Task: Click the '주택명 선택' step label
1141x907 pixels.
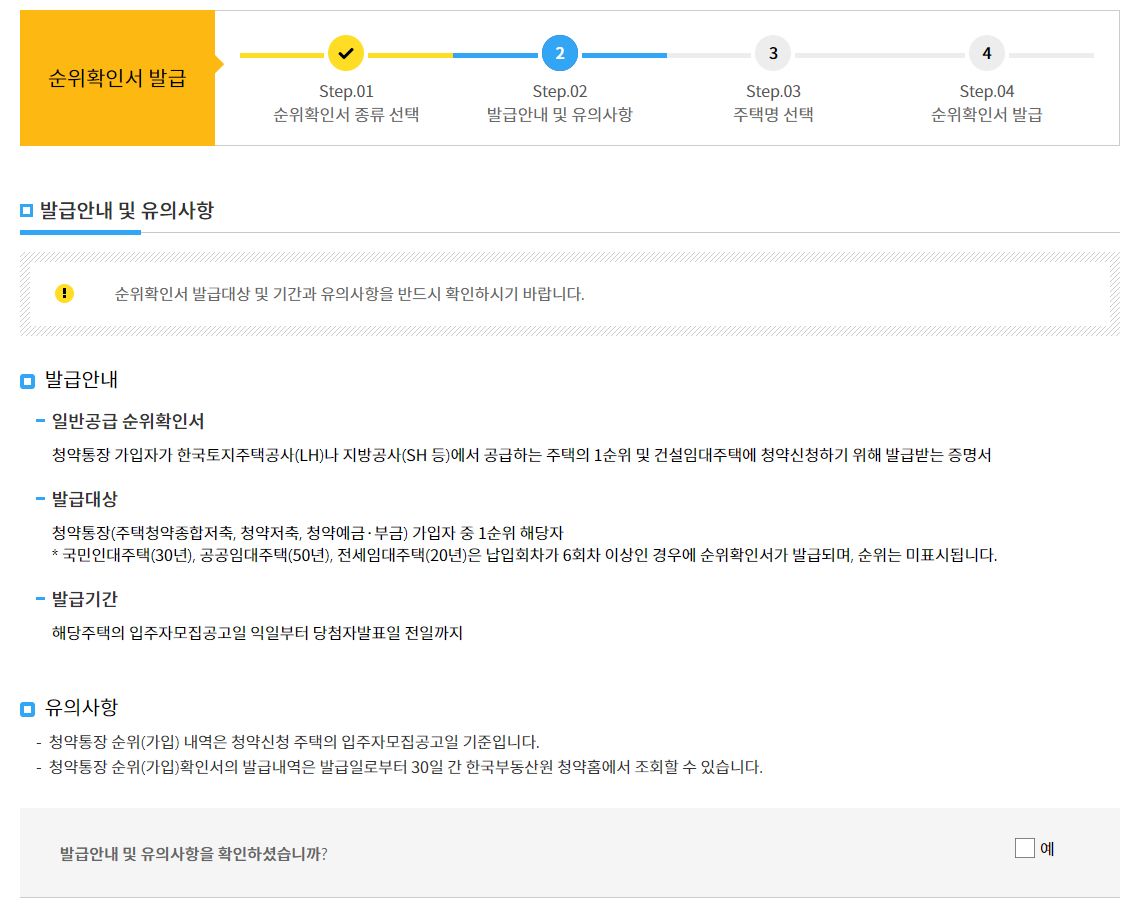Action: click(x=773, y=115)
